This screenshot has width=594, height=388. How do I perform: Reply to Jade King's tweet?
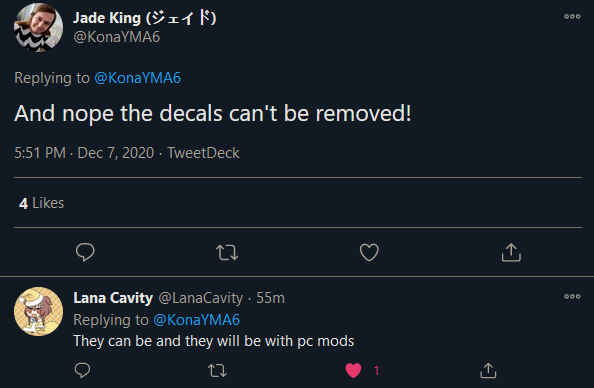click(85, 252)
